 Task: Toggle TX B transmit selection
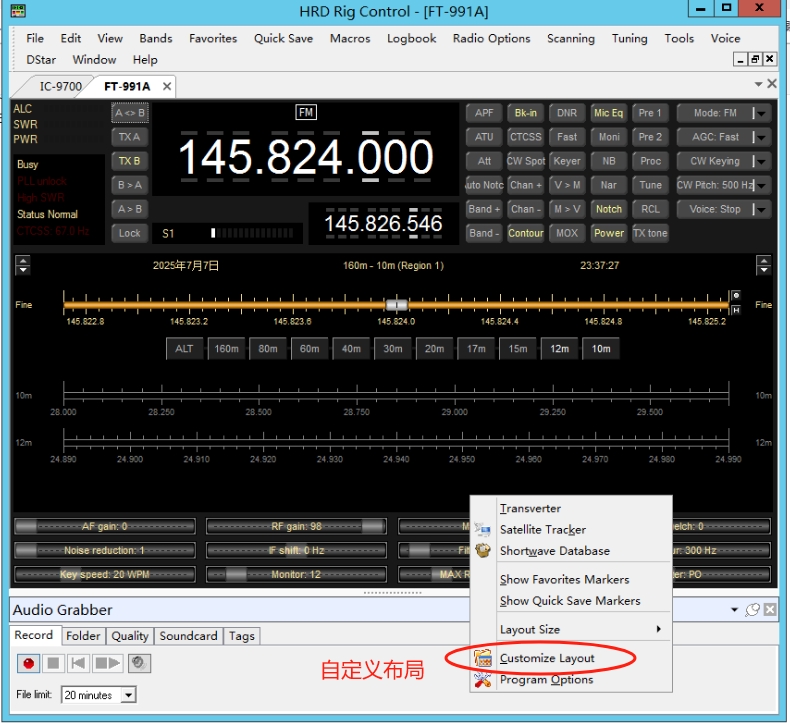click(130, 161)
